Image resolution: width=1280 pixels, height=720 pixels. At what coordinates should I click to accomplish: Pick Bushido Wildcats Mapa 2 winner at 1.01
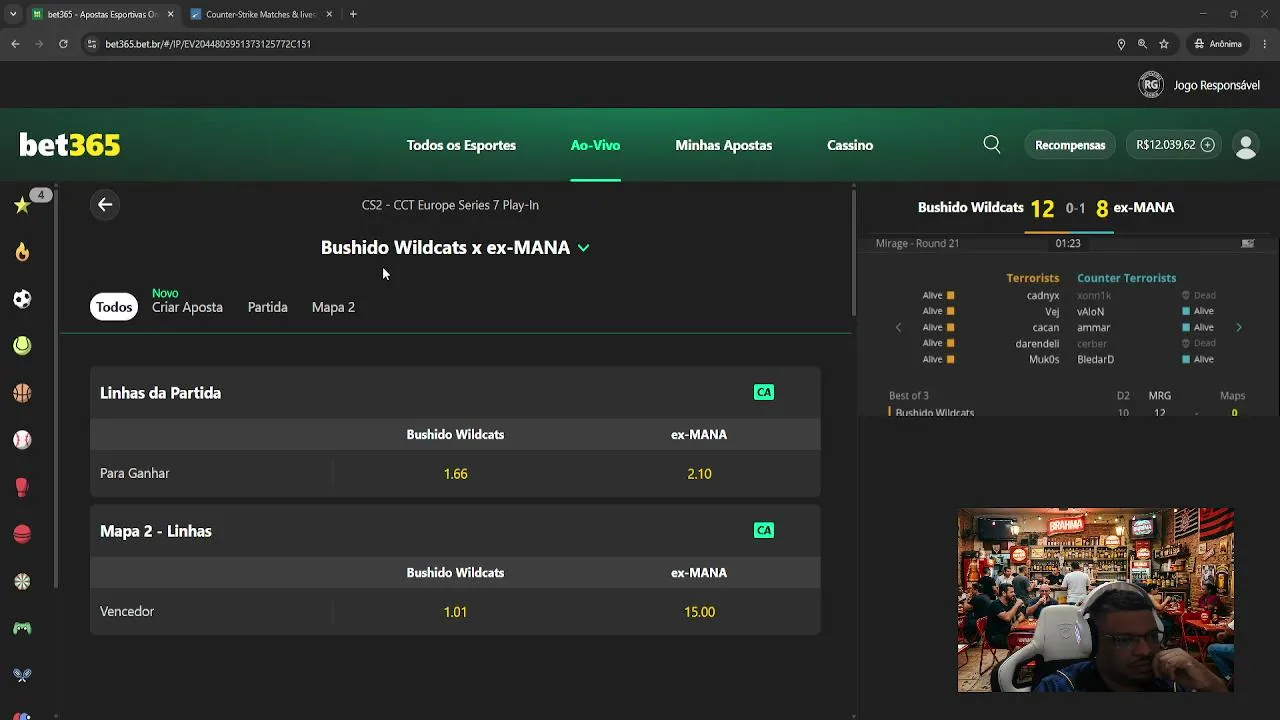[x=455, y=611]
